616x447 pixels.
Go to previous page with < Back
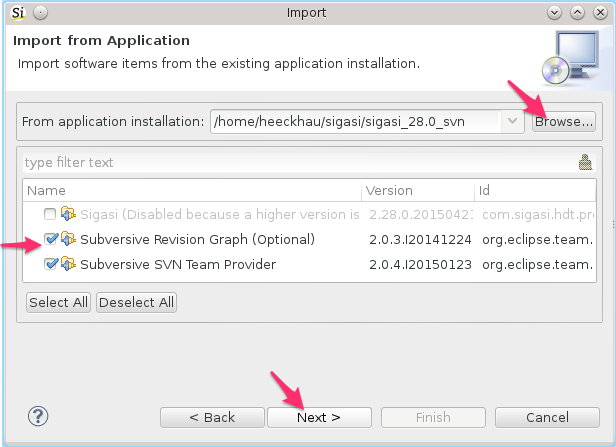pos(212,417)
